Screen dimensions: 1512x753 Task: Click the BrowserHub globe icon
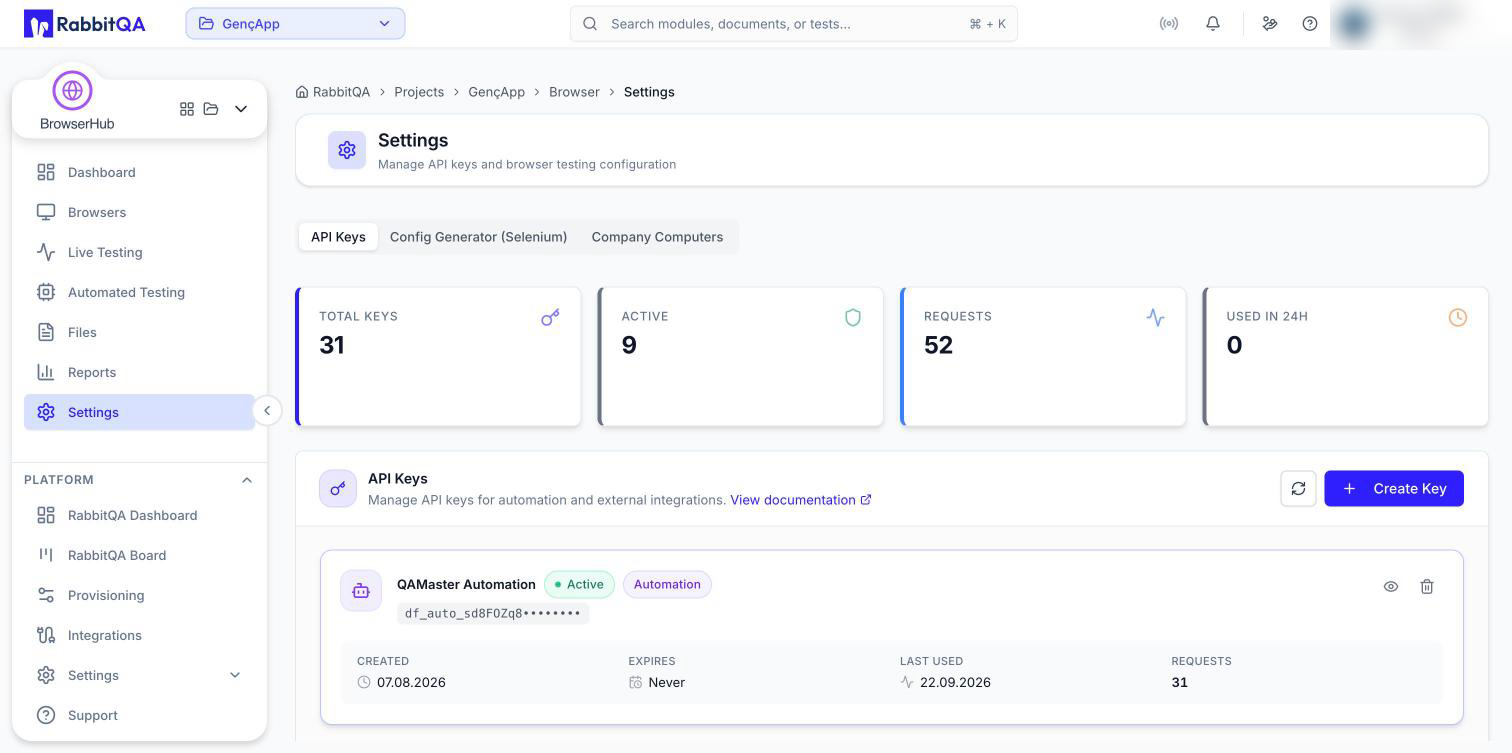tap(72, 90)
